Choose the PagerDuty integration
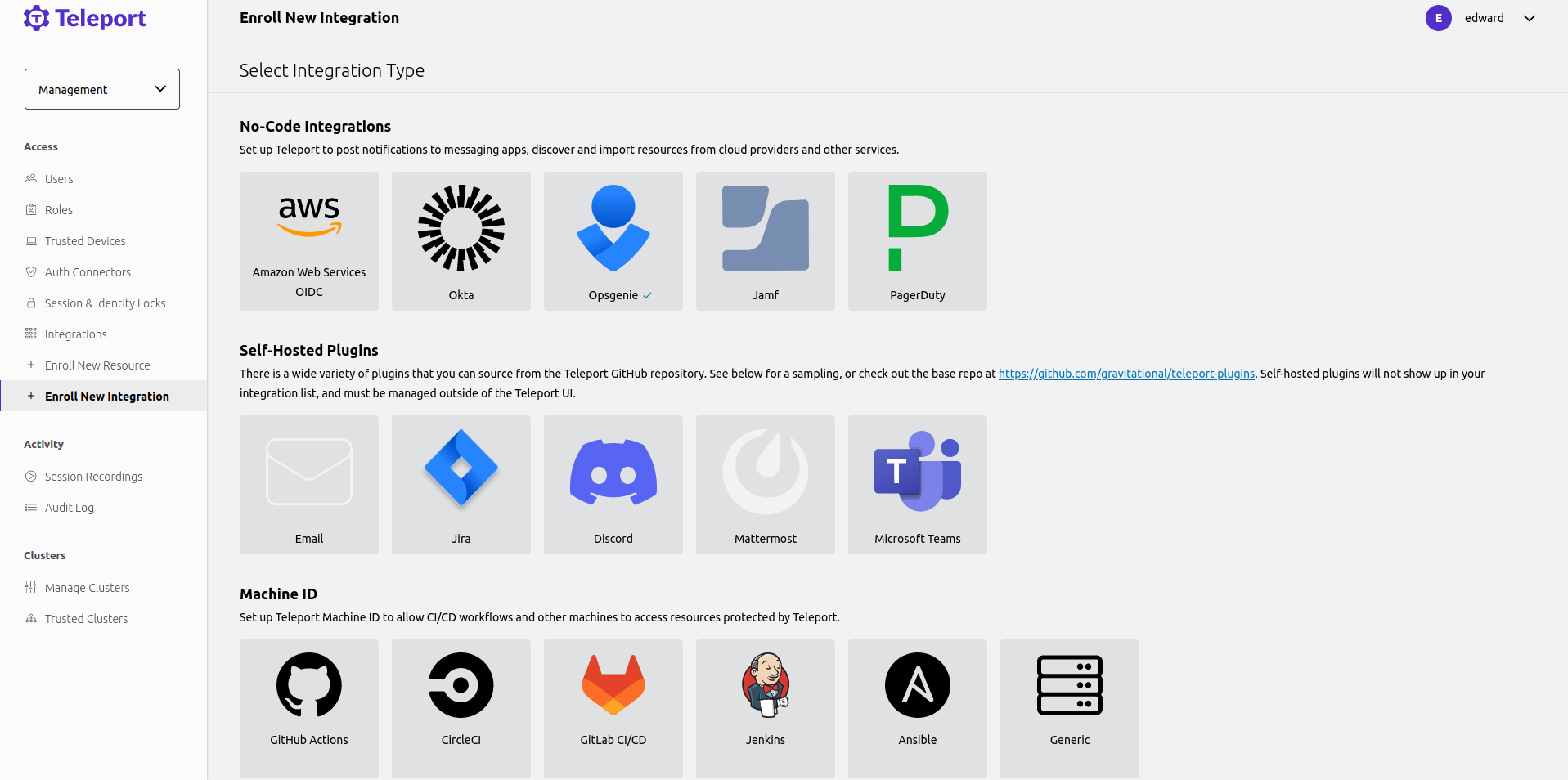The height and width of the screenshot is (780, 1568). [x=917, y=240]
